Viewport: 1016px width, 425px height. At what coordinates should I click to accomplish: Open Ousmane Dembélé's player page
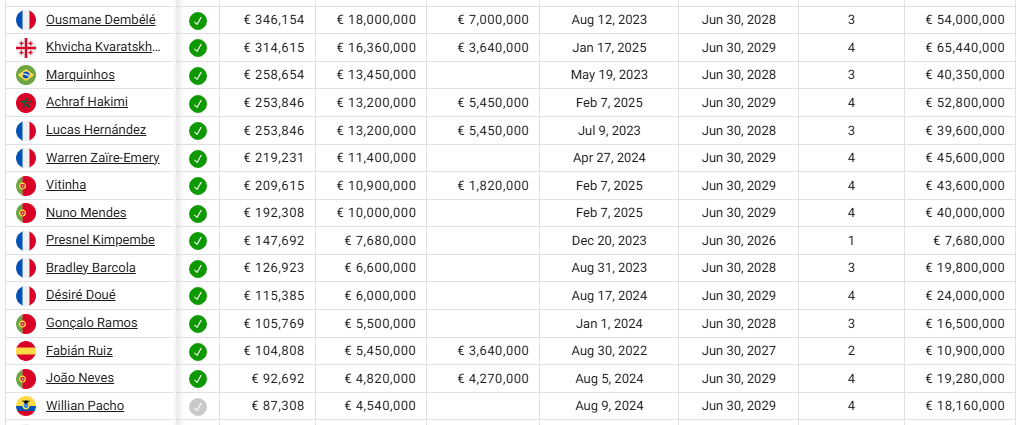tap(100, 19)
